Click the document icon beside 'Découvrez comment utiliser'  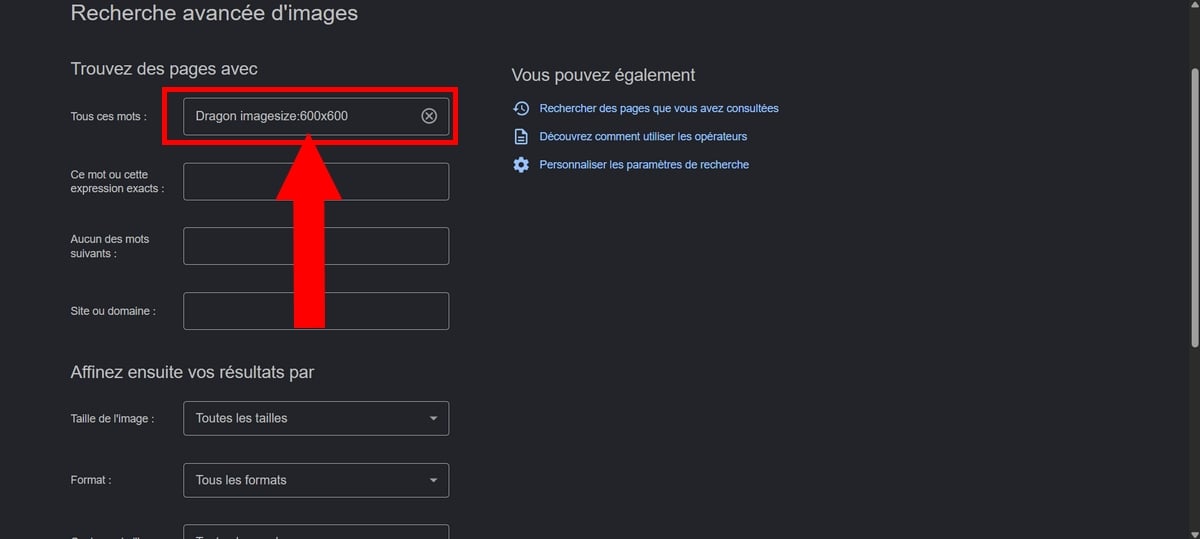coord(521,136)
